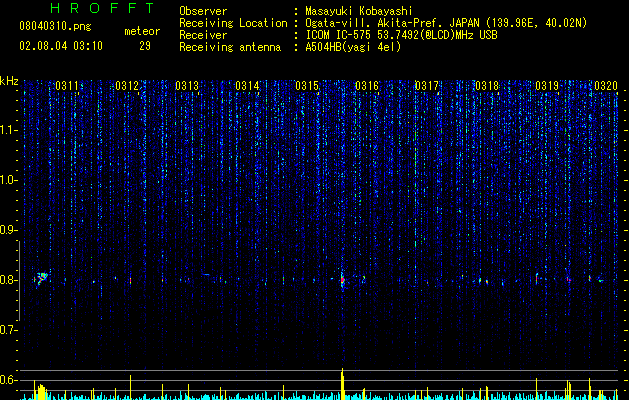Click the 0.8 kHz axis label
The image size is (629, 400).
coord(9,280)
